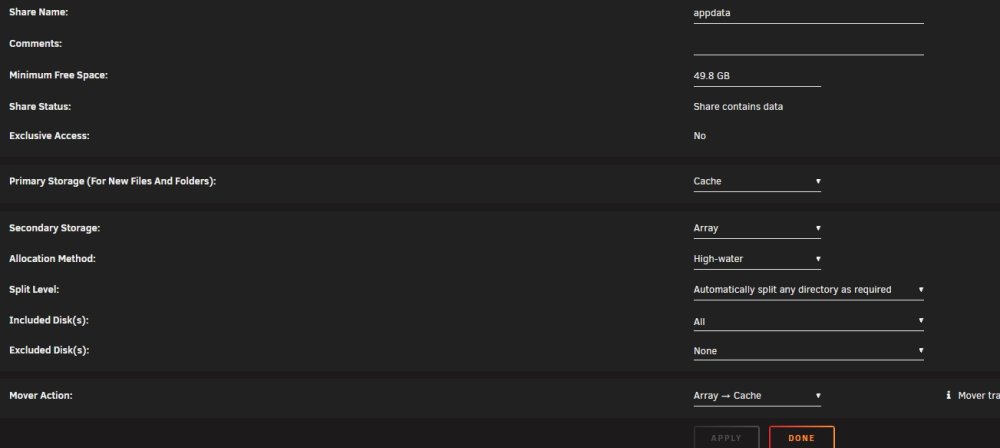The image size is (1000, 448).
Task: Click the empty Comments input field
Action: (x=808, y=45)
